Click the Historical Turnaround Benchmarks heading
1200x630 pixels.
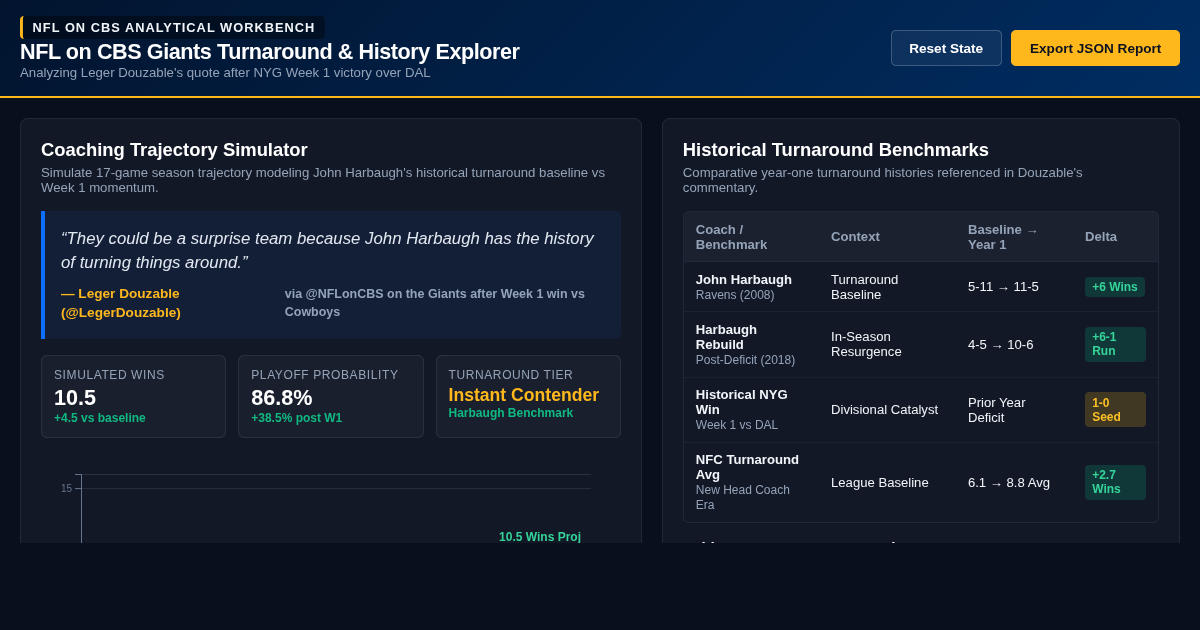pyautogui.click(x=836, y=150)
